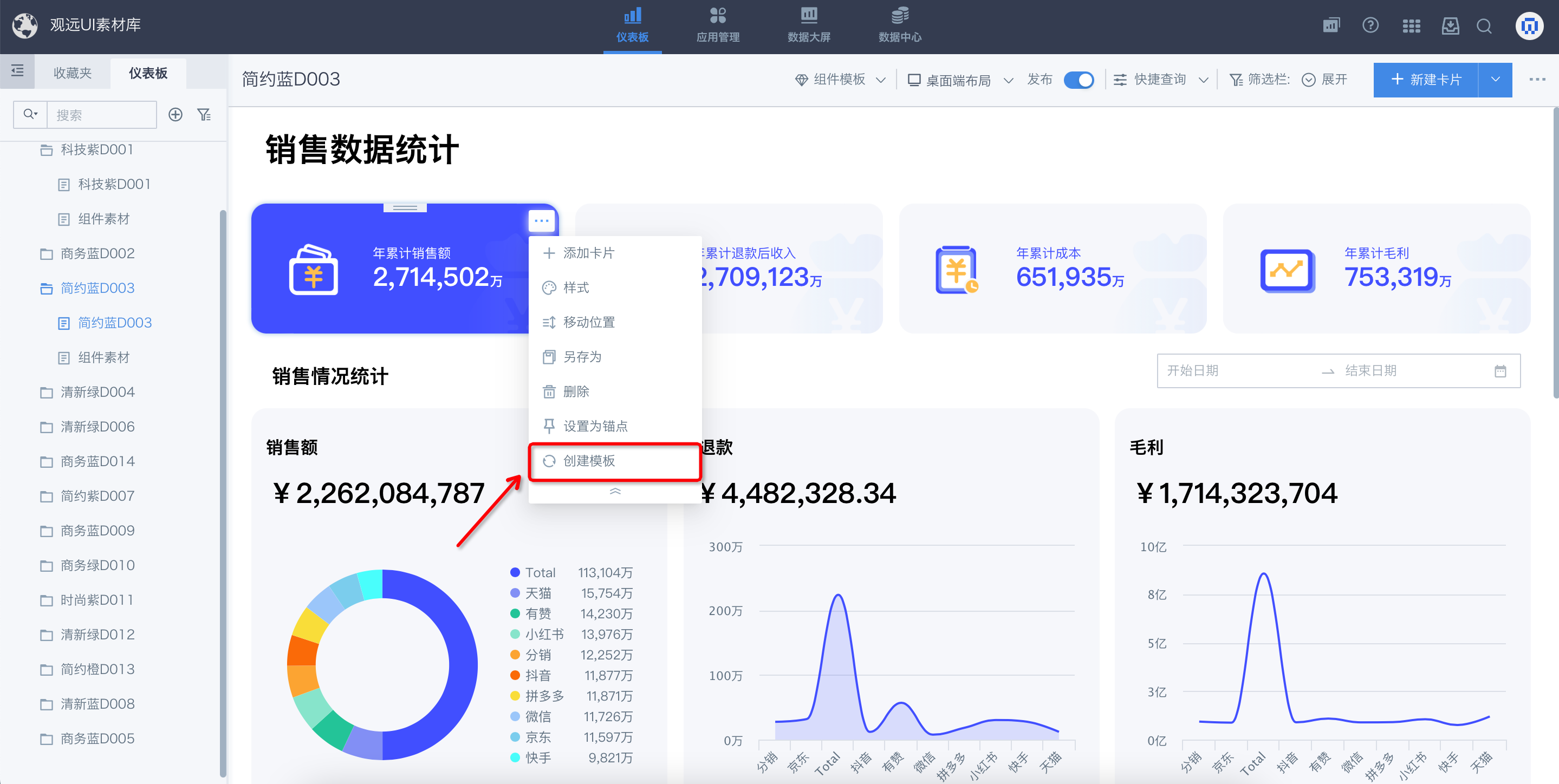1559x784 pixels.
Task: Click the 筛选栏 filter icon
Action: click(1236, 80)
